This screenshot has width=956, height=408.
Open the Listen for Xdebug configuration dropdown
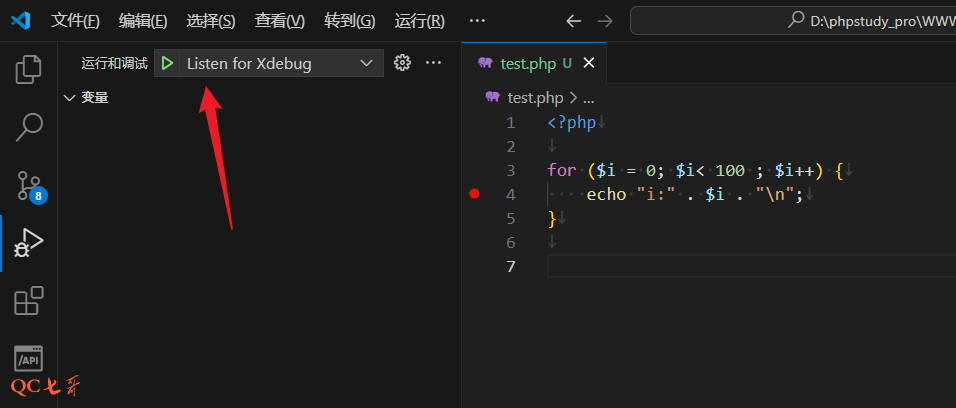coord(279,63)
